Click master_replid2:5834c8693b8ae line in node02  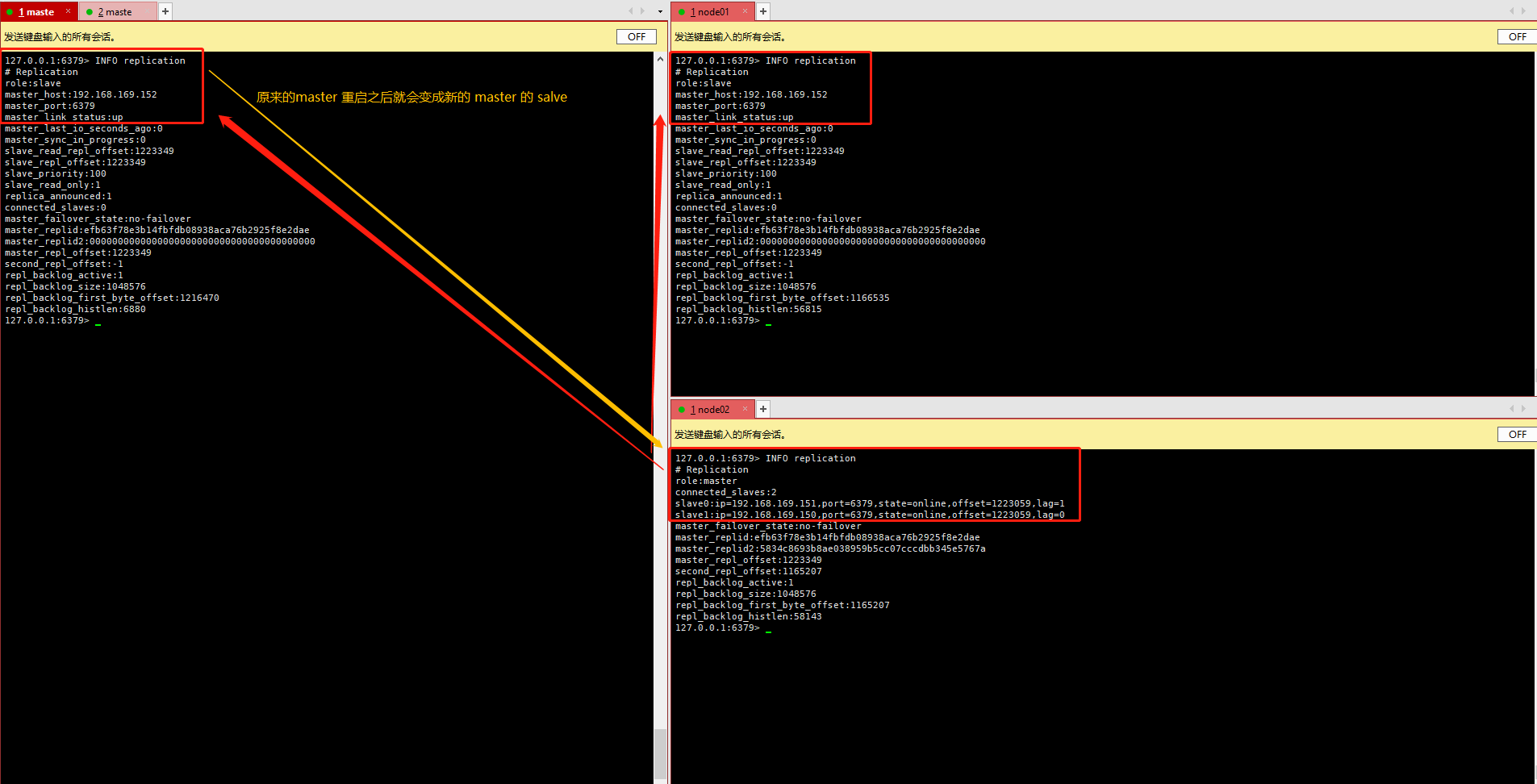(830, 548)
